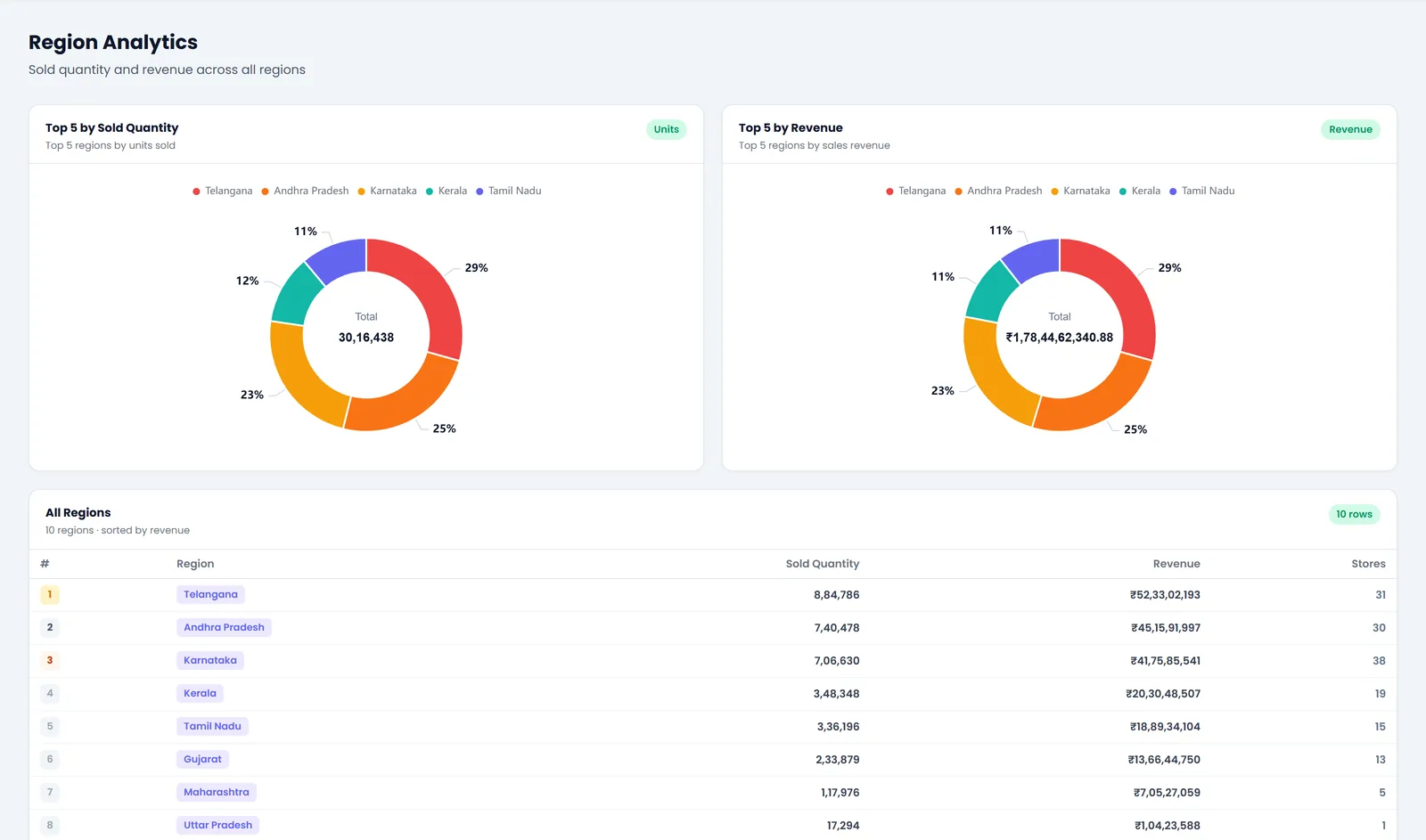
Task: Click the Top 5 by Sold Quantity title
Action: coord(111,127)
